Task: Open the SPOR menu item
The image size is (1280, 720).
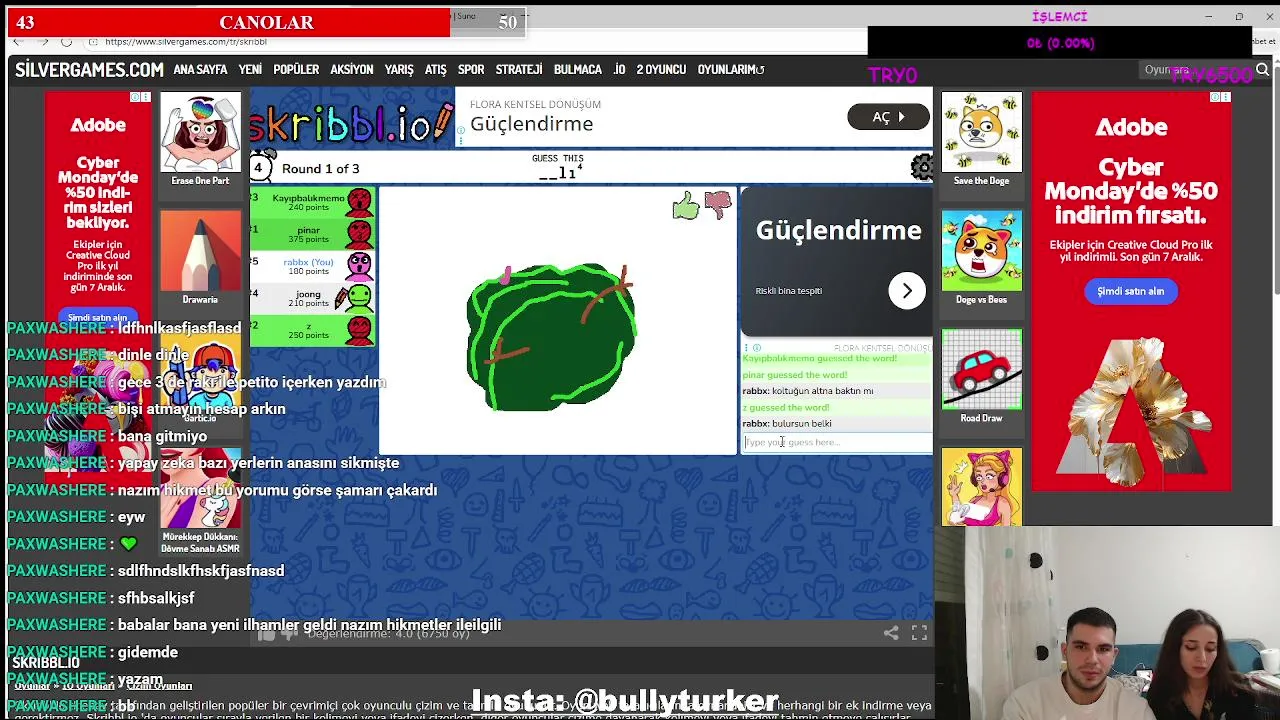Action: [x=471, y=70]
